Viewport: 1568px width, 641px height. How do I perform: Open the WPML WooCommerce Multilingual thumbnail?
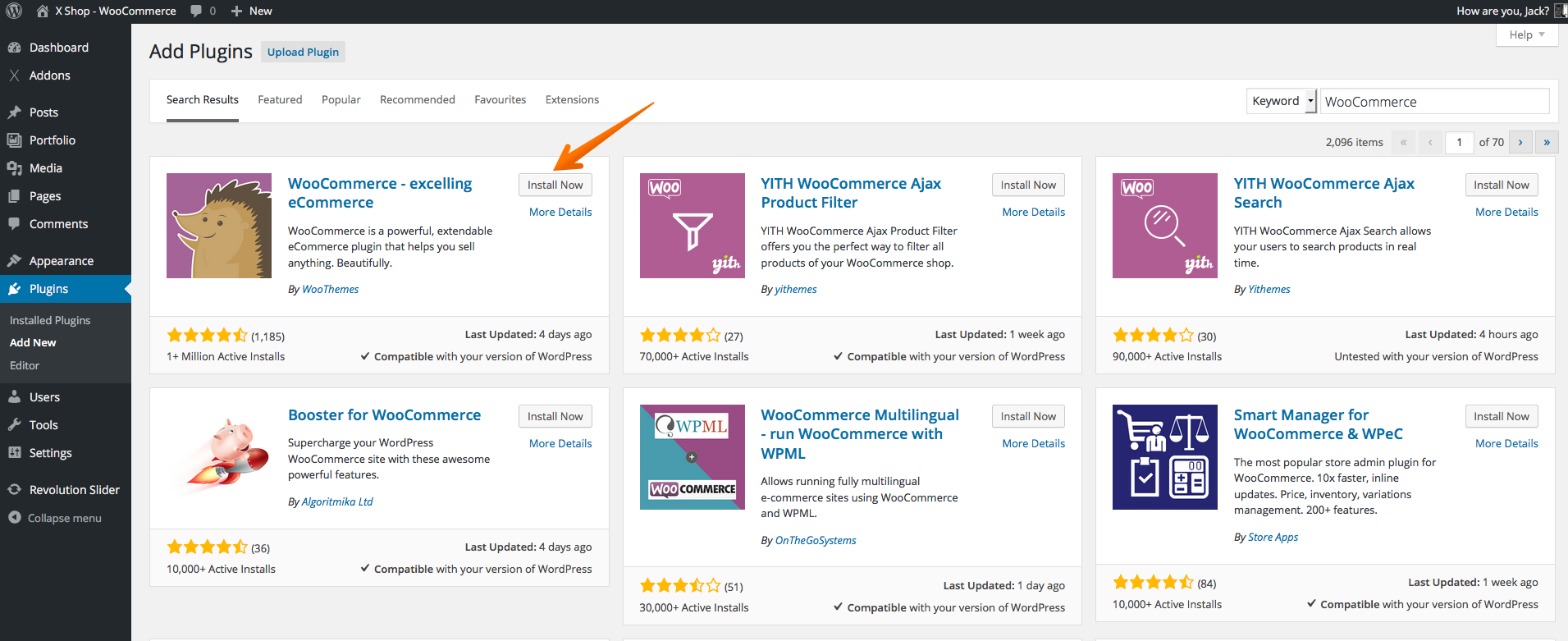coord(693,457)
